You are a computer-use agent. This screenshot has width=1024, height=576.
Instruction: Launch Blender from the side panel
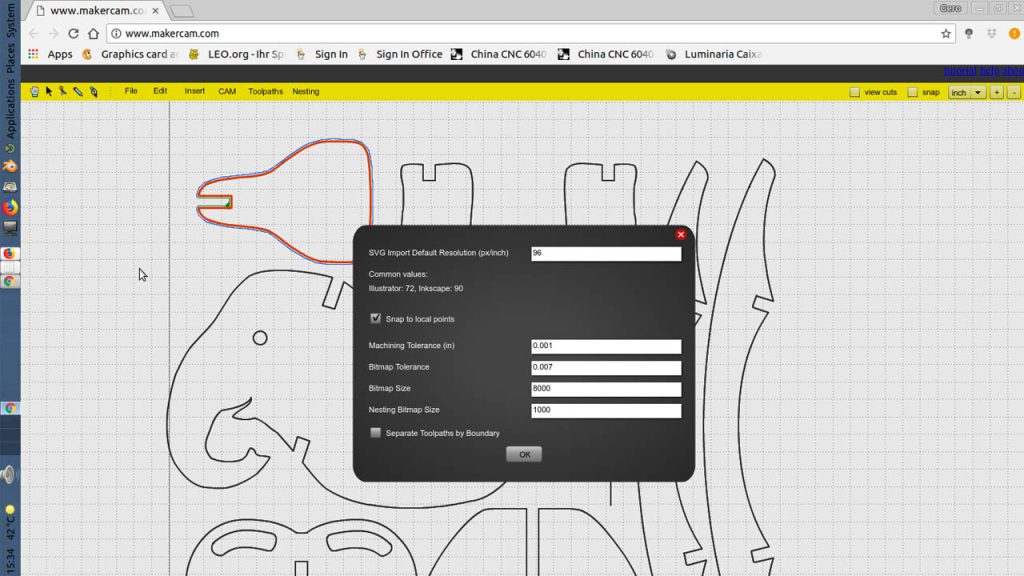10,167
